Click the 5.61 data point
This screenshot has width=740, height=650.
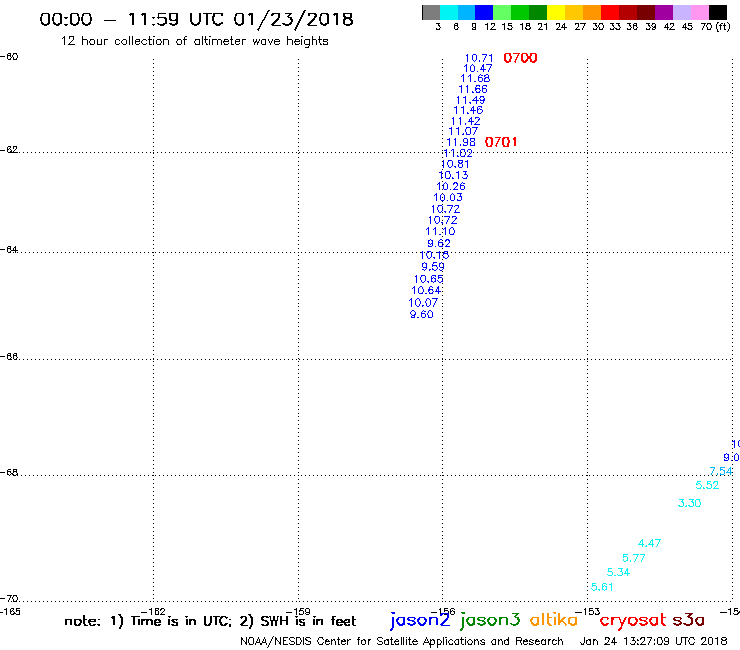[x=602, y=587]
